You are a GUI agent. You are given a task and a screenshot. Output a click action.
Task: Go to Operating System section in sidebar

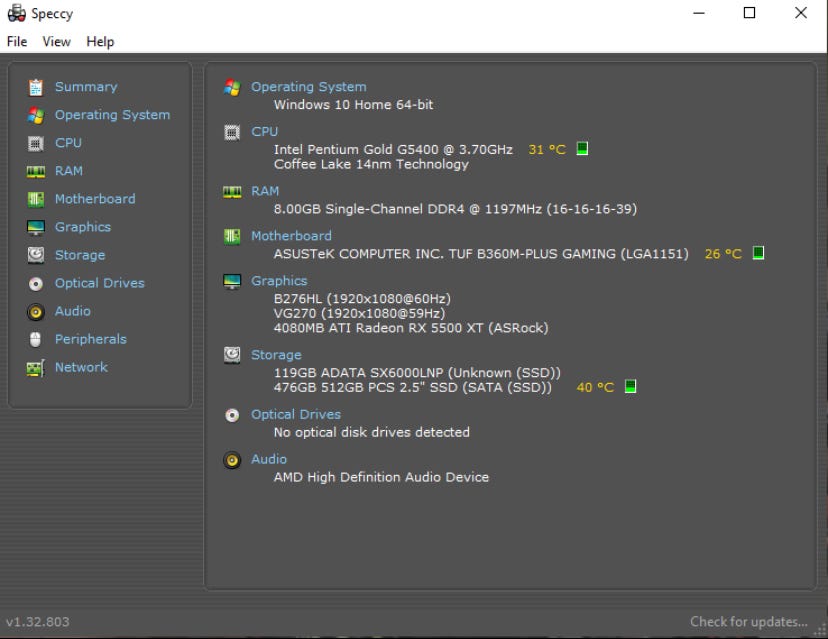(112, 115)
